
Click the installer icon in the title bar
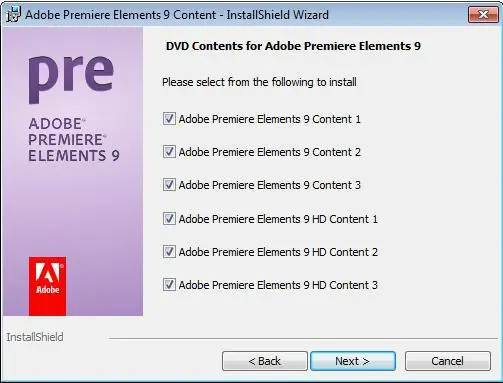14,15
